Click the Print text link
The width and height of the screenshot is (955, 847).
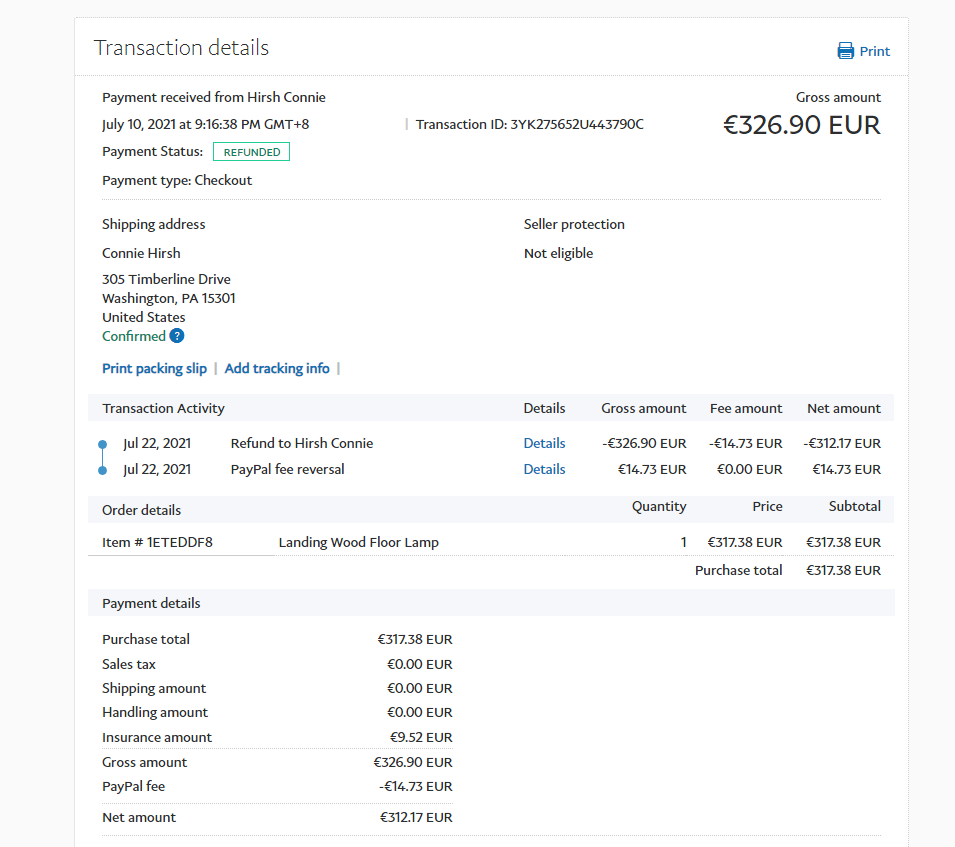tap(874, 51)
